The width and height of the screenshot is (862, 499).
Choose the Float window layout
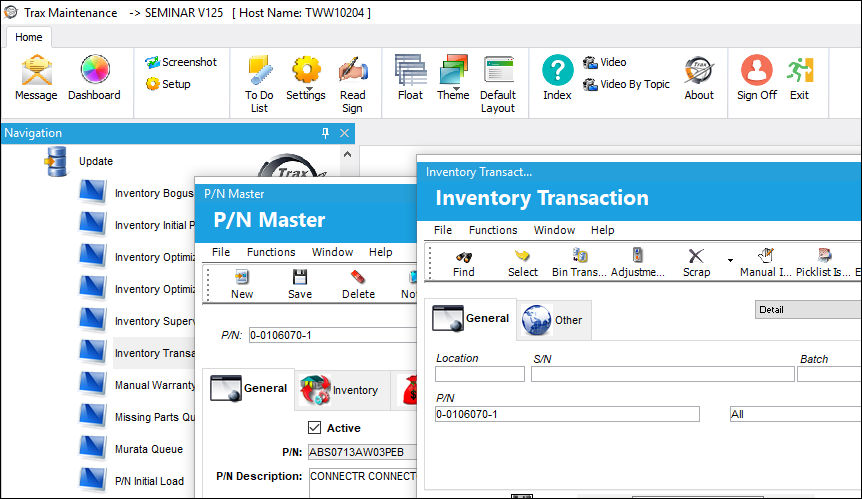pos(411,77)
